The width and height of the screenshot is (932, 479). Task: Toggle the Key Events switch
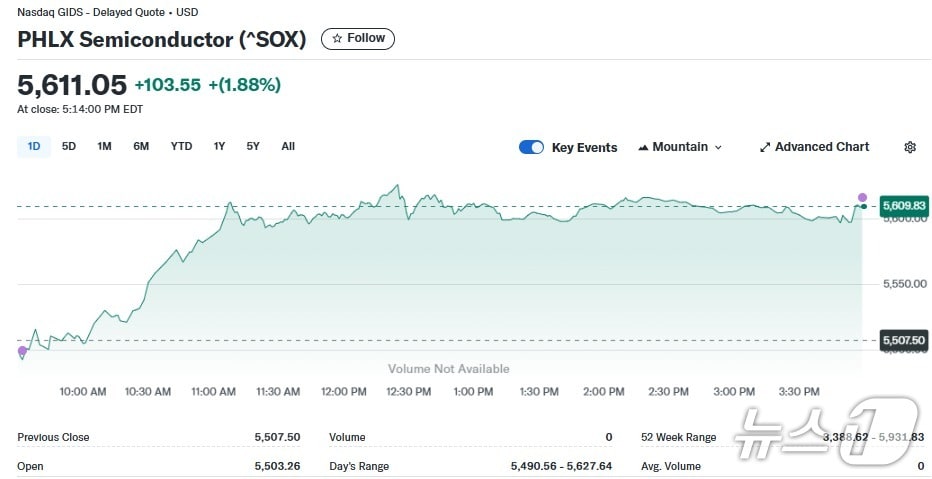point(531,147)
